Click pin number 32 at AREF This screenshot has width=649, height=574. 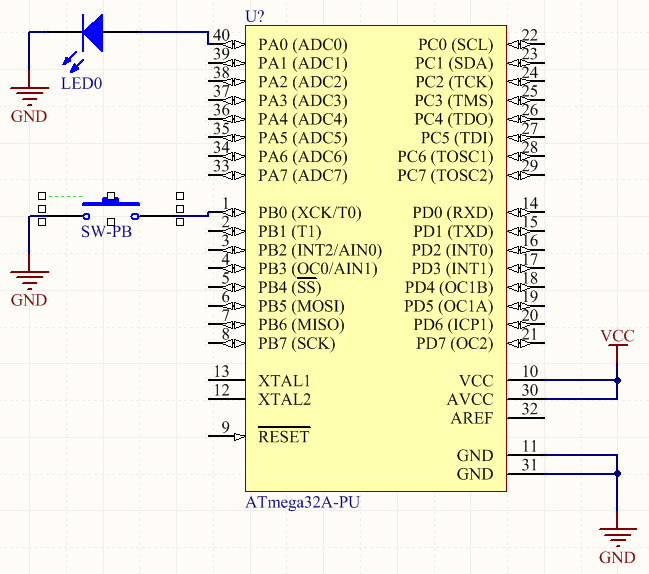click(x=530, y=409)
